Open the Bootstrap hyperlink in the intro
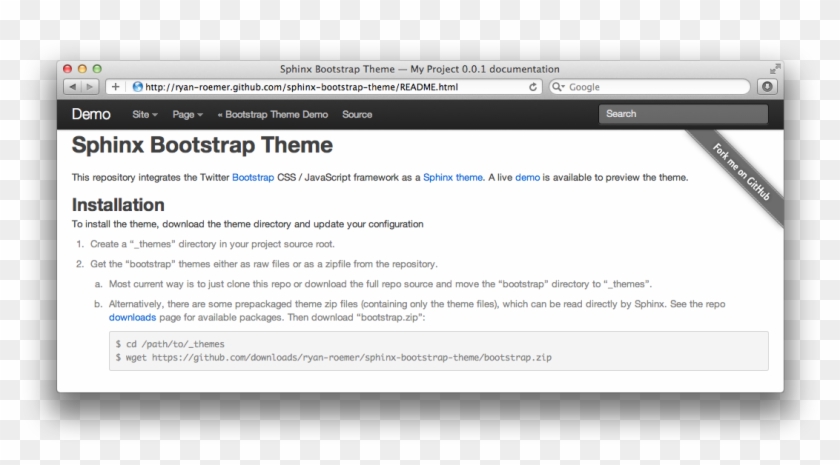The image size is (840, 465). coord(253,177)
